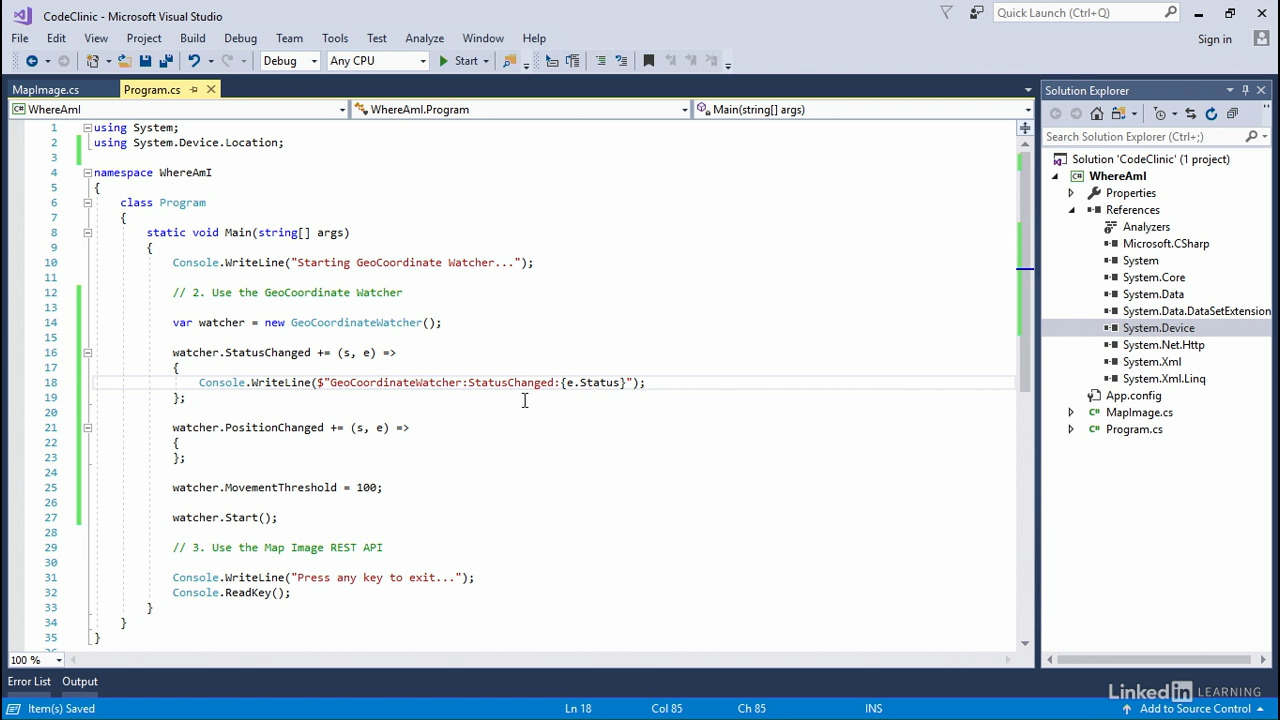Image resolution: width=1280 pixels, height=720 pixels.
Task: Comment out selected lines via toolbar icon
Action: pyautogui.click(x=600, y=61)
